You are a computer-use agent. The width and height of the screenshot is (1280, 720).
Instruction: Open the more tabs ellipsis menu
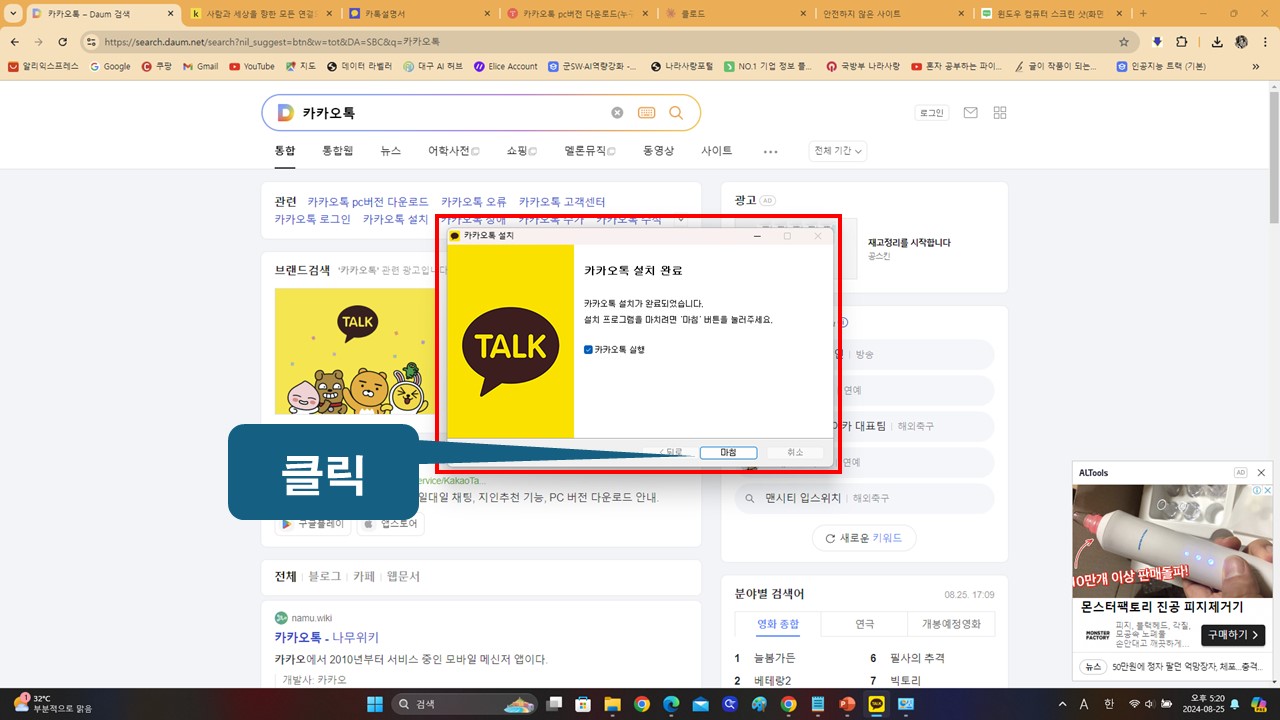770,152
